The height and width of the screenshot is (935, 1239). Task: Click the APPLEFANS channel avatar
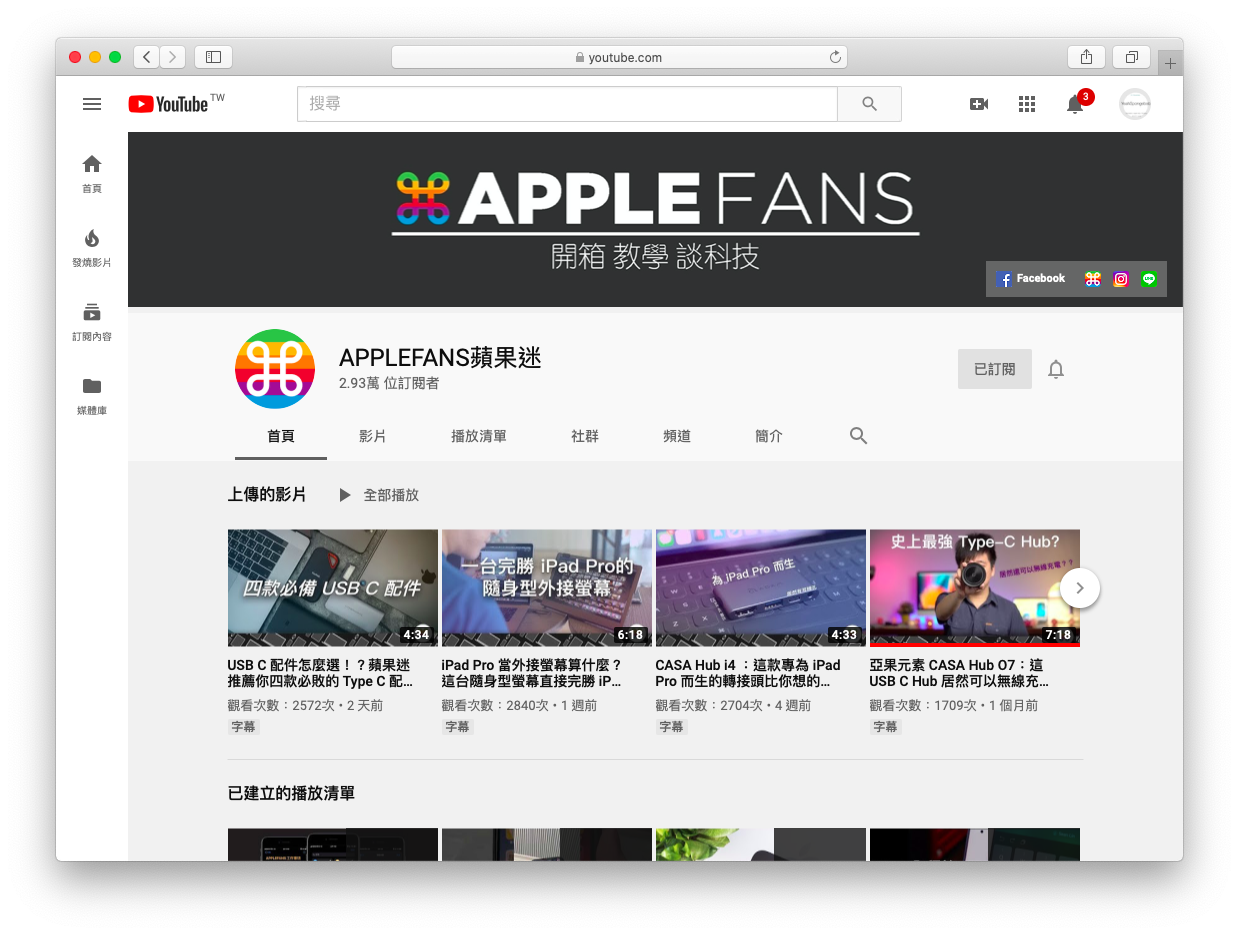coord(275,369)
